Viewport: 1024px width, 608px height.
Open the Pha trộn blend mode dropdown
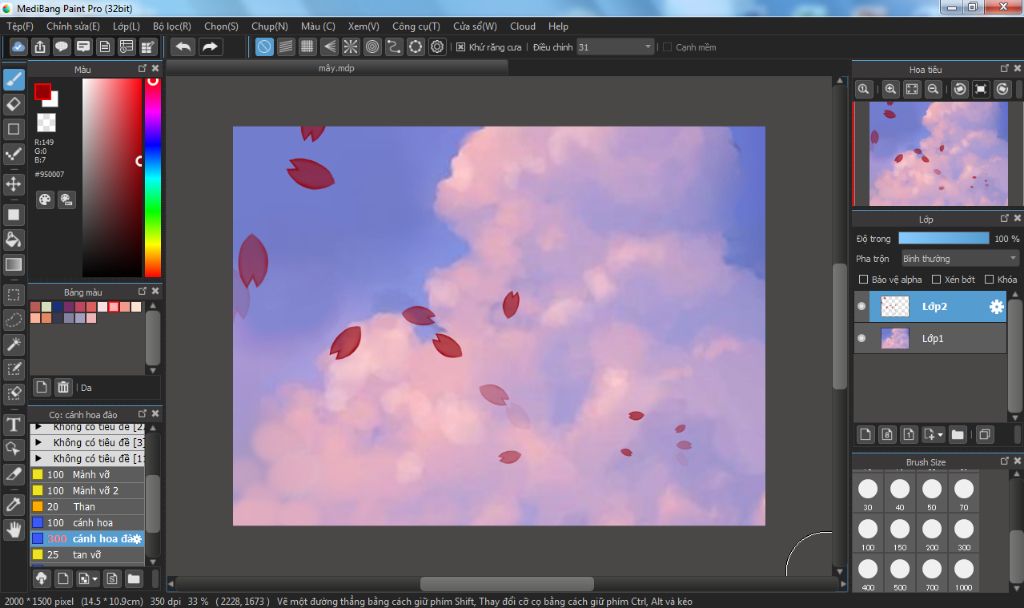(x=960, y=259)
